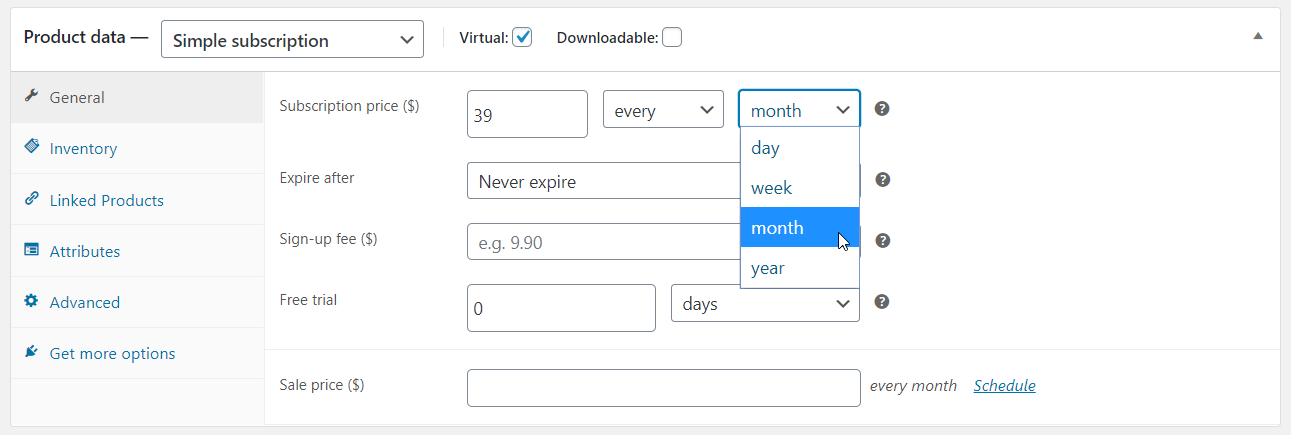Open the "every" billing interval dropdown
The height and width of the screenshot is (435, 1291).
click(663, 109)
